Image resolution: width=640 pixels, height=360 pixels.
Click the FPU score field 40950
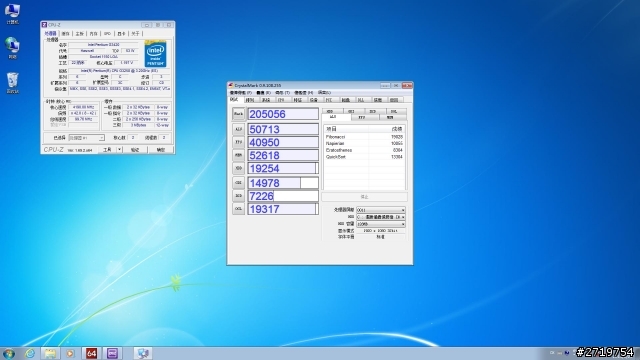pyautogui.click(x=283, y=142)
